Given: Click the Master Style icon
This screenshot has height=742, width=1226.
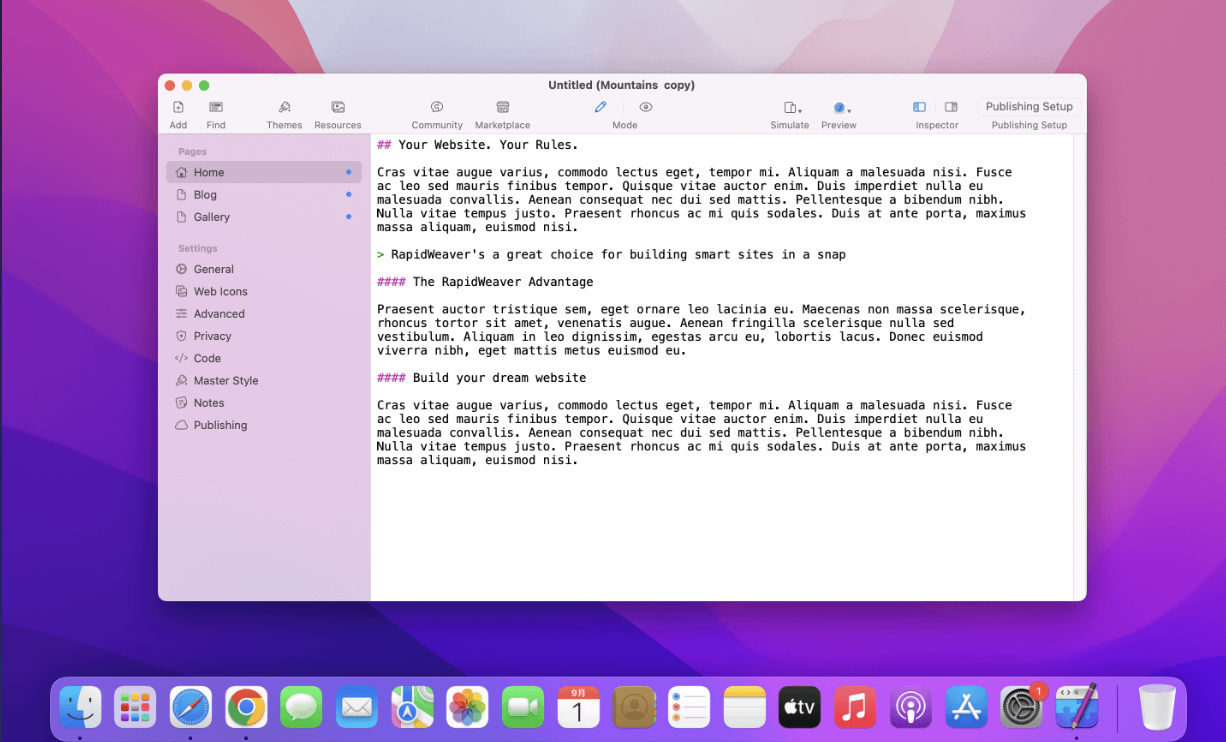Looking at the screenshot, I should click(x=181, y=381).
